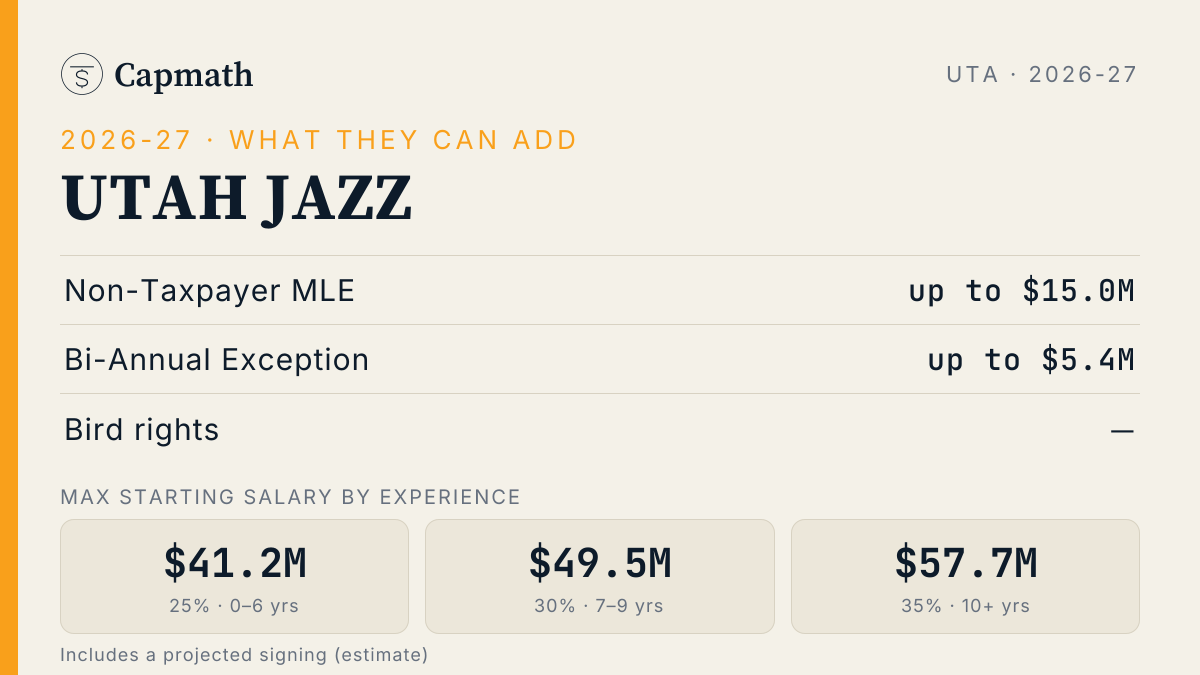Select the Bi-Annual Exception row label
The width and height of the screenshot is (1200, 675).
(x=216, y=360)
